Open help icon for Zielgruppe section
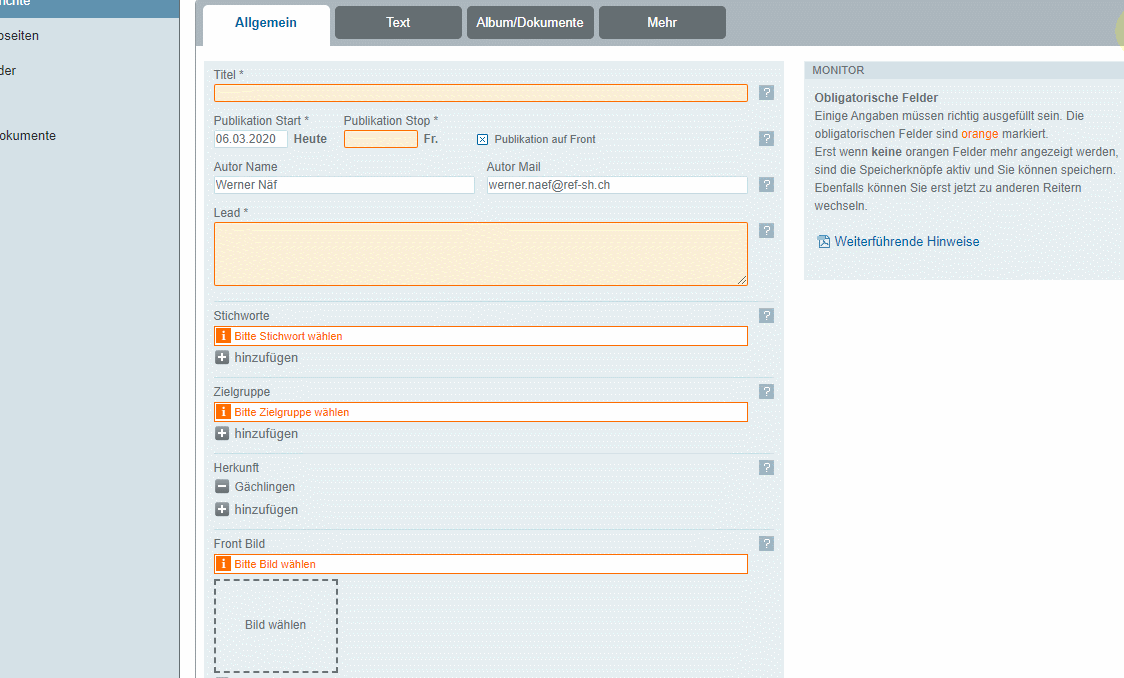The width and height of the screenshot is (1124, 678). coord(766,391)
